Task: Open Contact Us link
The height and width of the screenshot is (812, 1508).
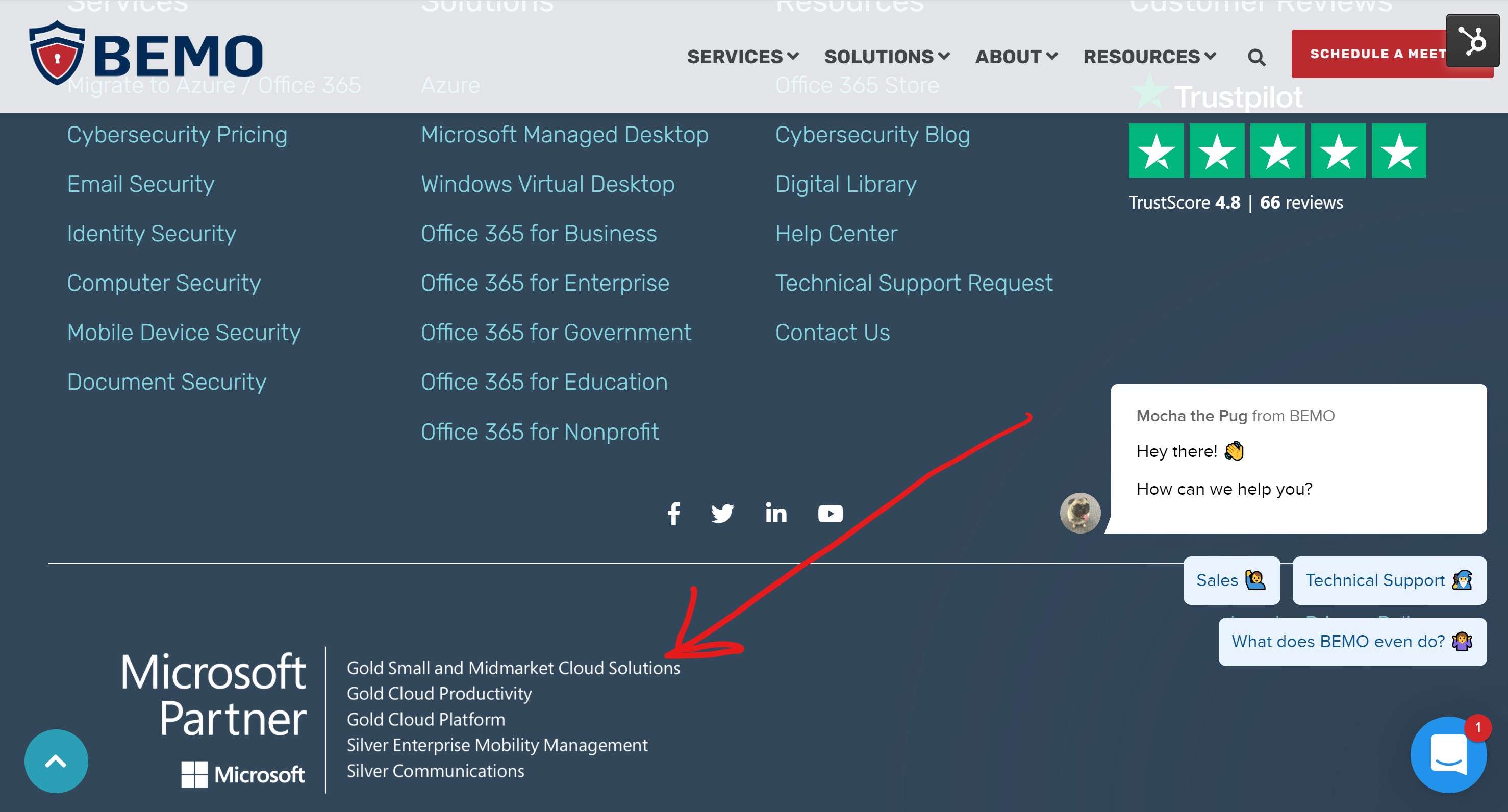Action: (x=832, y=333)
